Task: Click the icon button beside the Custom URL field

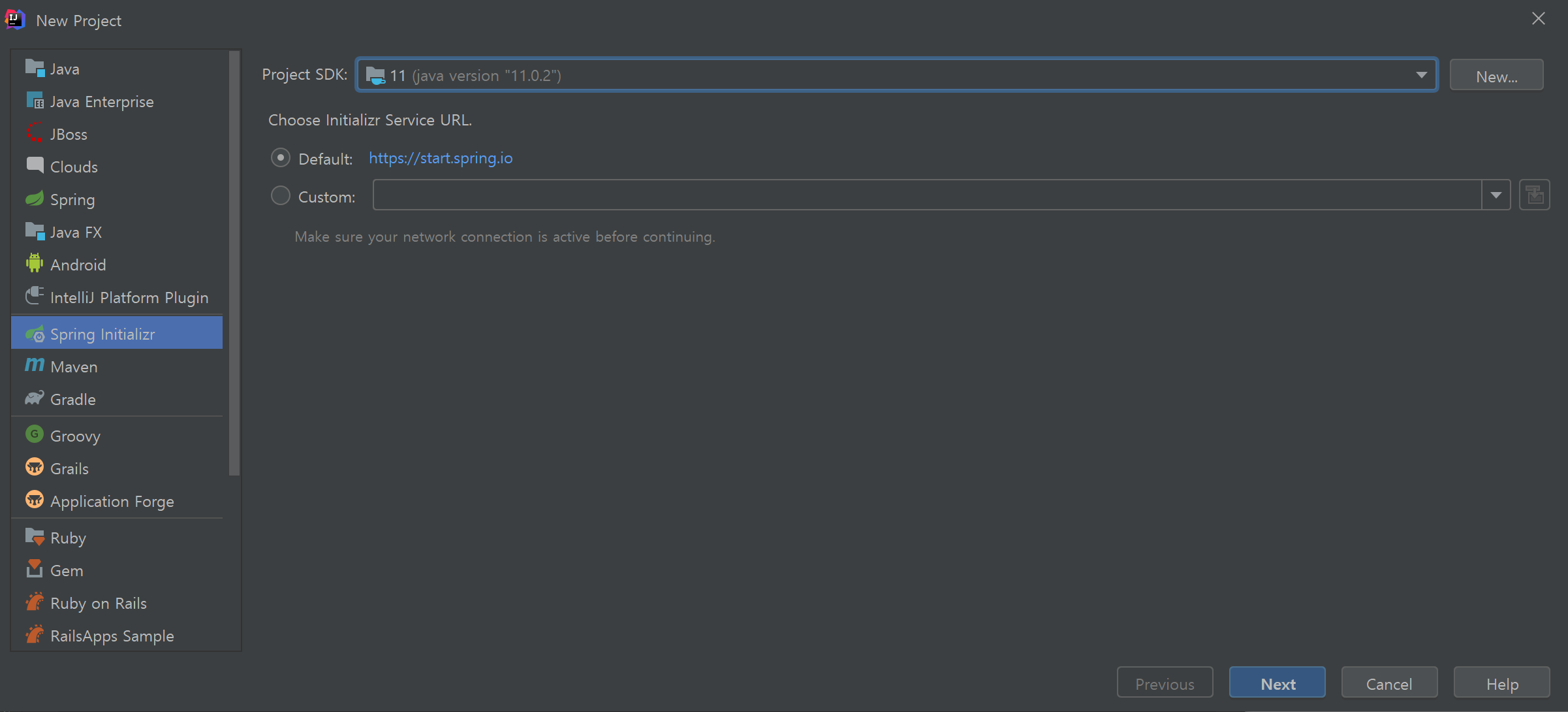Action: tap(1534, 195)
